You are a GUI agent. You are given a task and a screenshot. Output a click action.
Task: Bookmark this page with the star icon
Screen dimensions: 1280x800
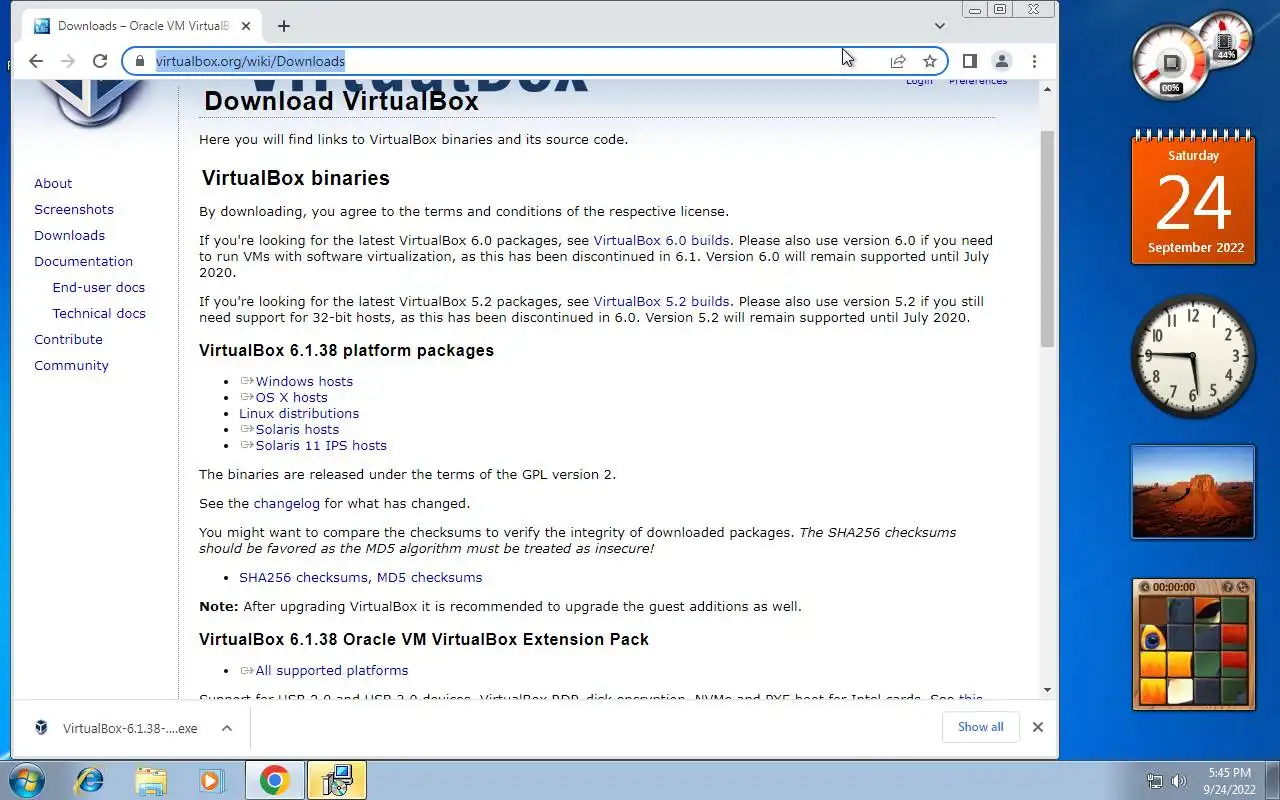[930, 61]
